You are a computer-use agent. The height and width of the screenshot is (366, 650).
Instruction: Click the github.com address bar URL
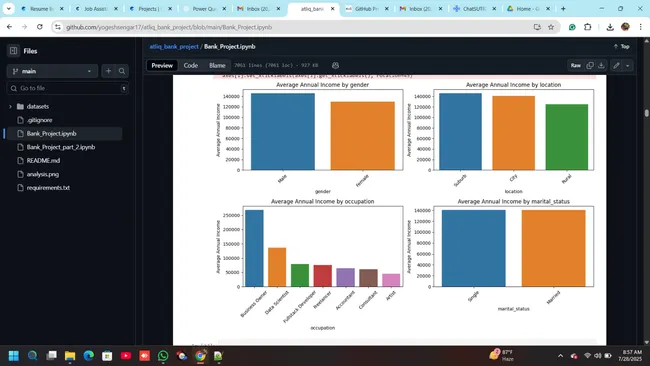pyautogui.click(x=169, y=27)
